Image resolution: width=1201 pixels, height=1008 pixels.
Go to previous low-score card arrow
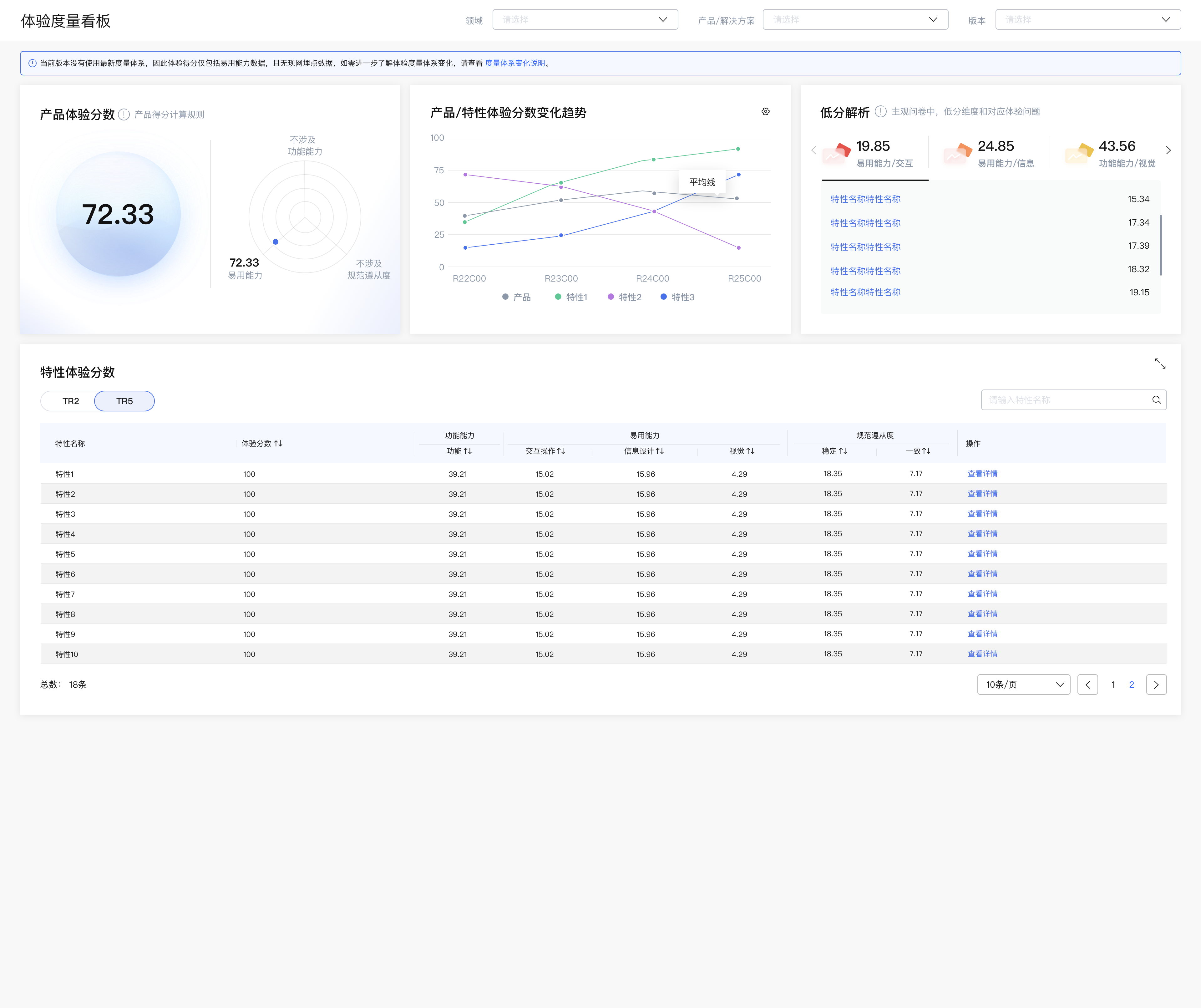(x=813, y=150)
